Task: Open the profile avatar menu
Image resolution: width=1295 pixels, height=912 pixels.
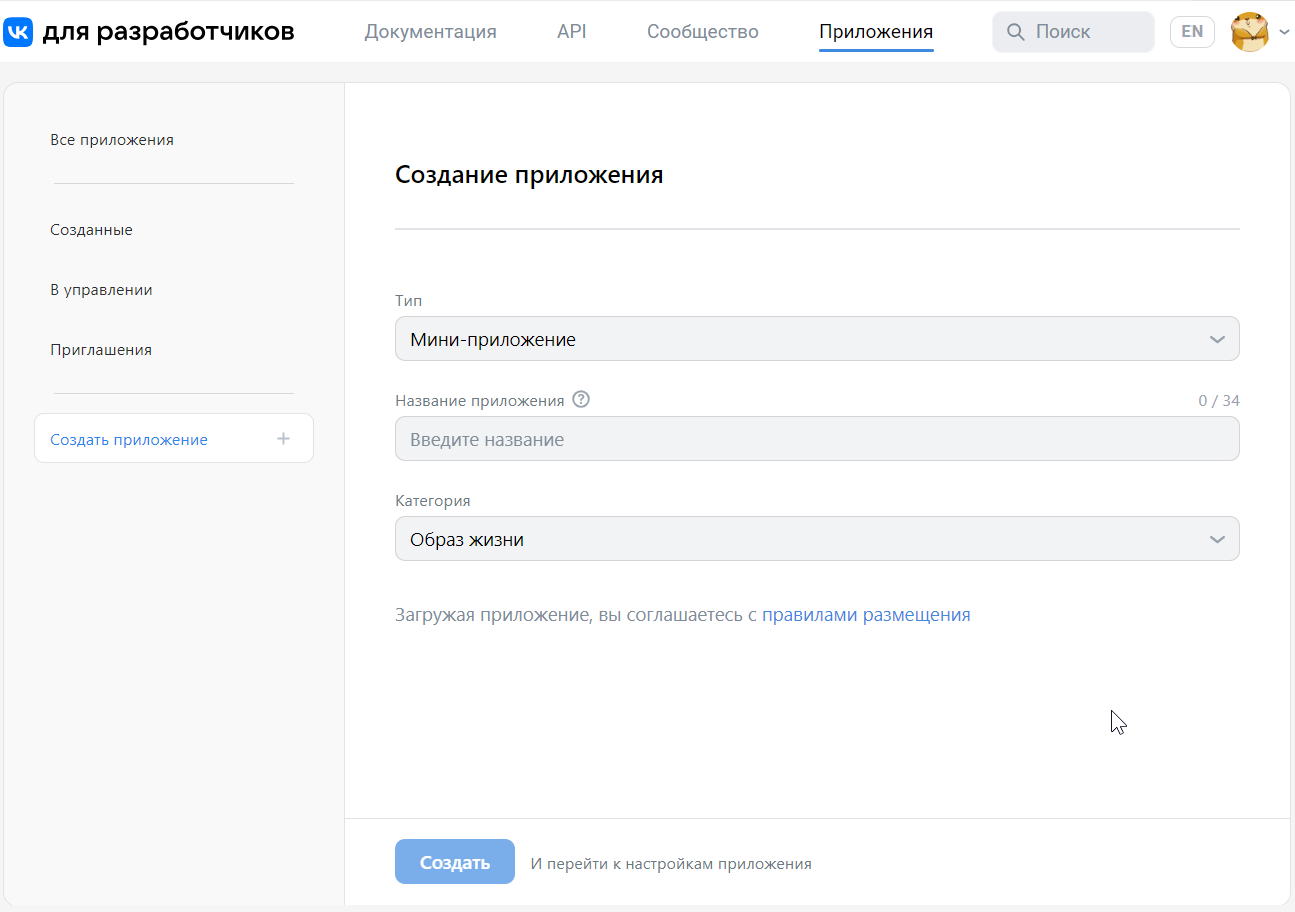Action: [x=1249, y=31]
